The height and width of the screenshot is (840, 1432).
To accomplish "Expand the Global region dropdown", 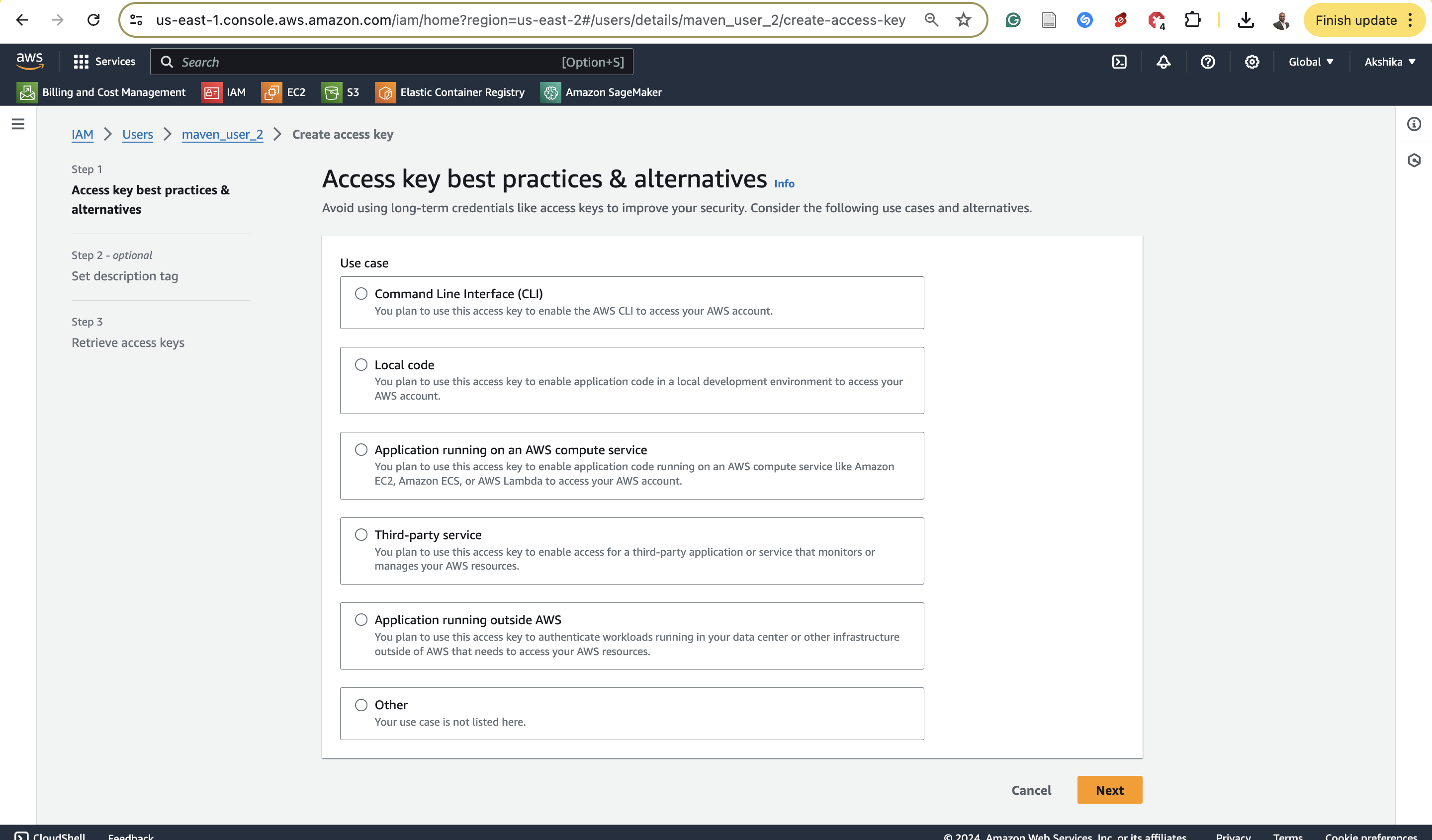I will (x=1310, y=62).
